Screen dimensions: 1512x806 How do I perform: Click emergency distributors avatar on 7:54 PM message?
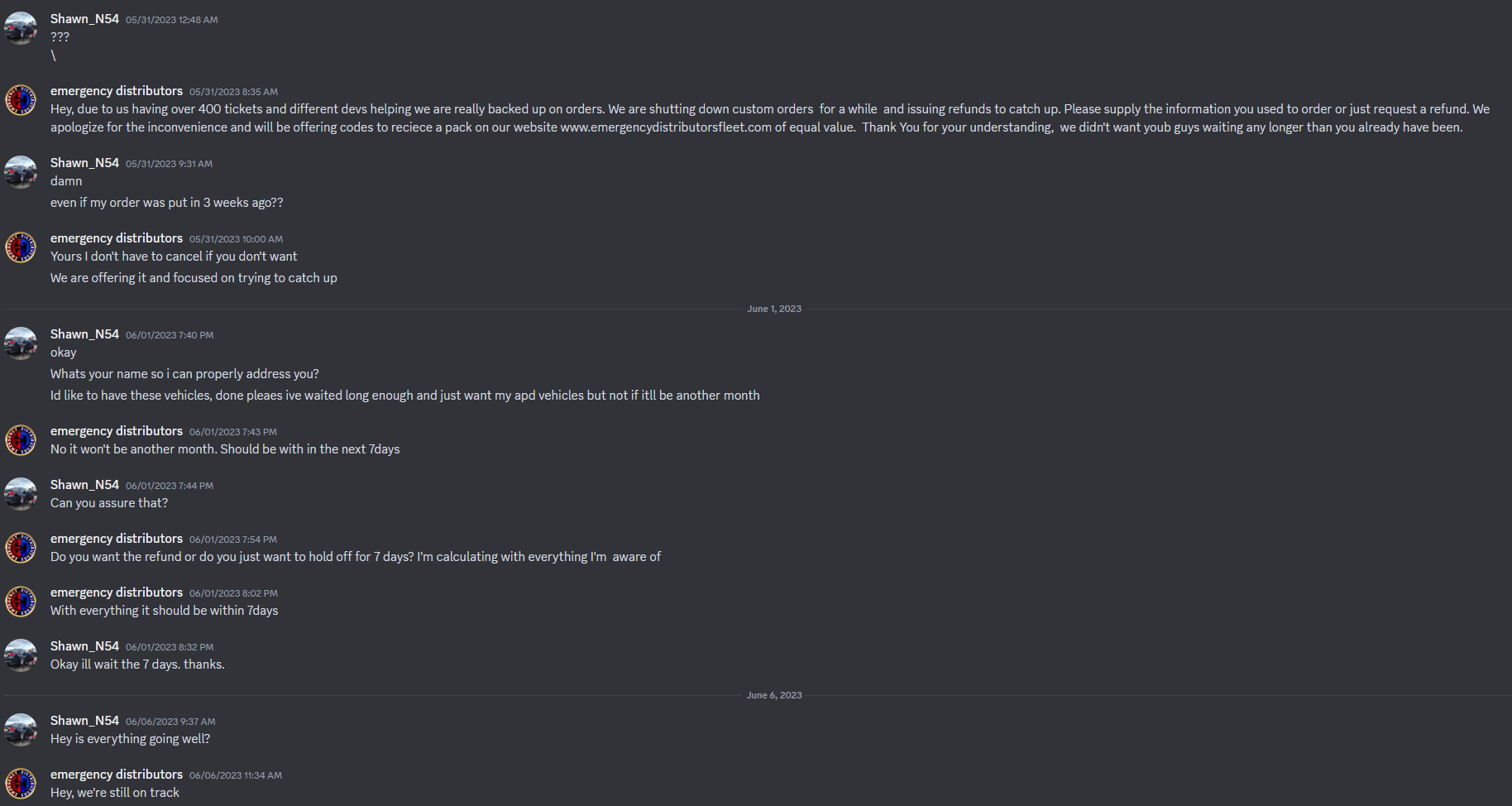tap(21, 548)
